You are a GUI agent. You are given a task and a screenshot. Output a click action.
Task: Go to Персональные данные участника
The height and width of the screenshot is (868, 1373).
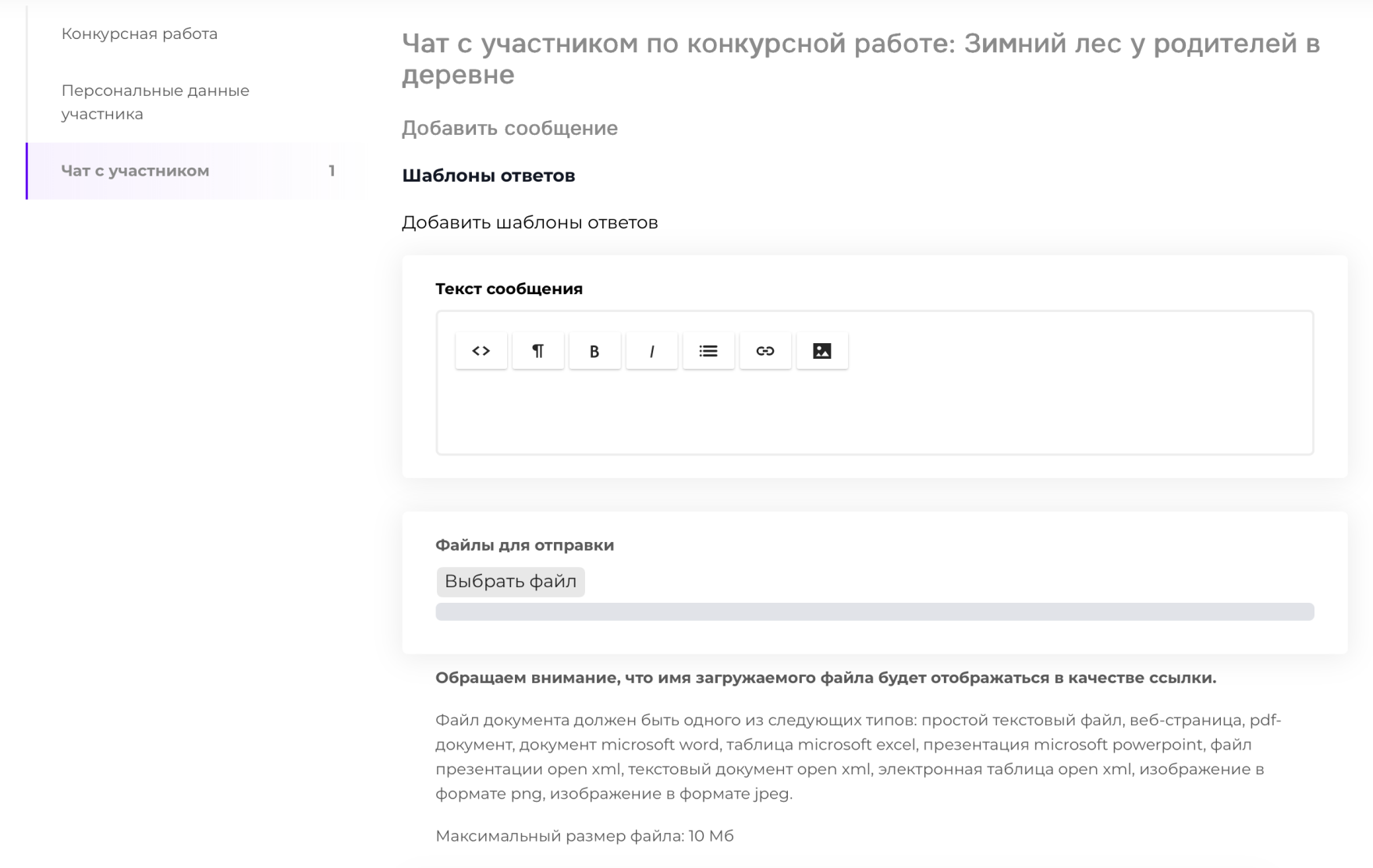(x=155, y=102)
